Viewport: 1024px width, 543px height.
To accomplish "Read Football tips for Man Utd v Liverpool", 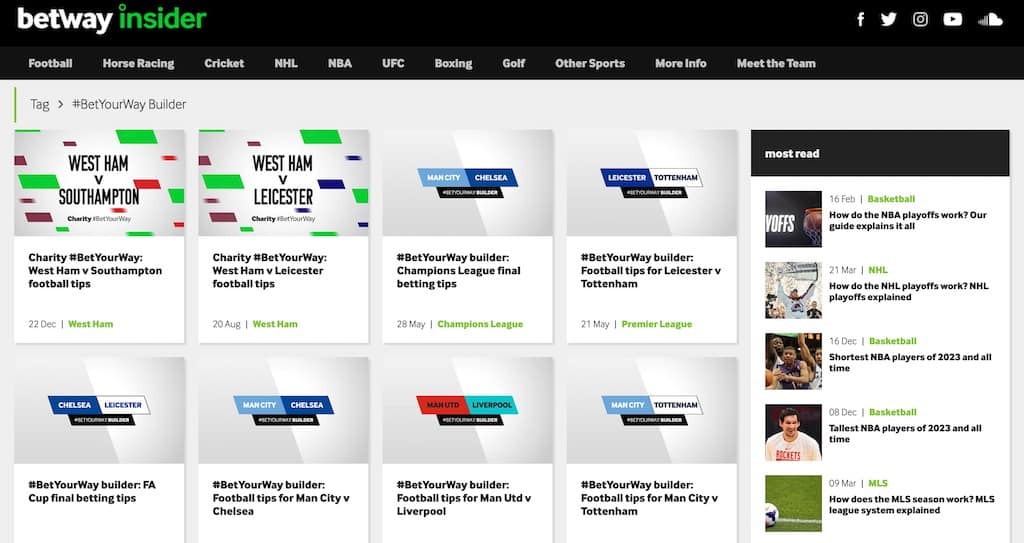I will tap(464, 498).
